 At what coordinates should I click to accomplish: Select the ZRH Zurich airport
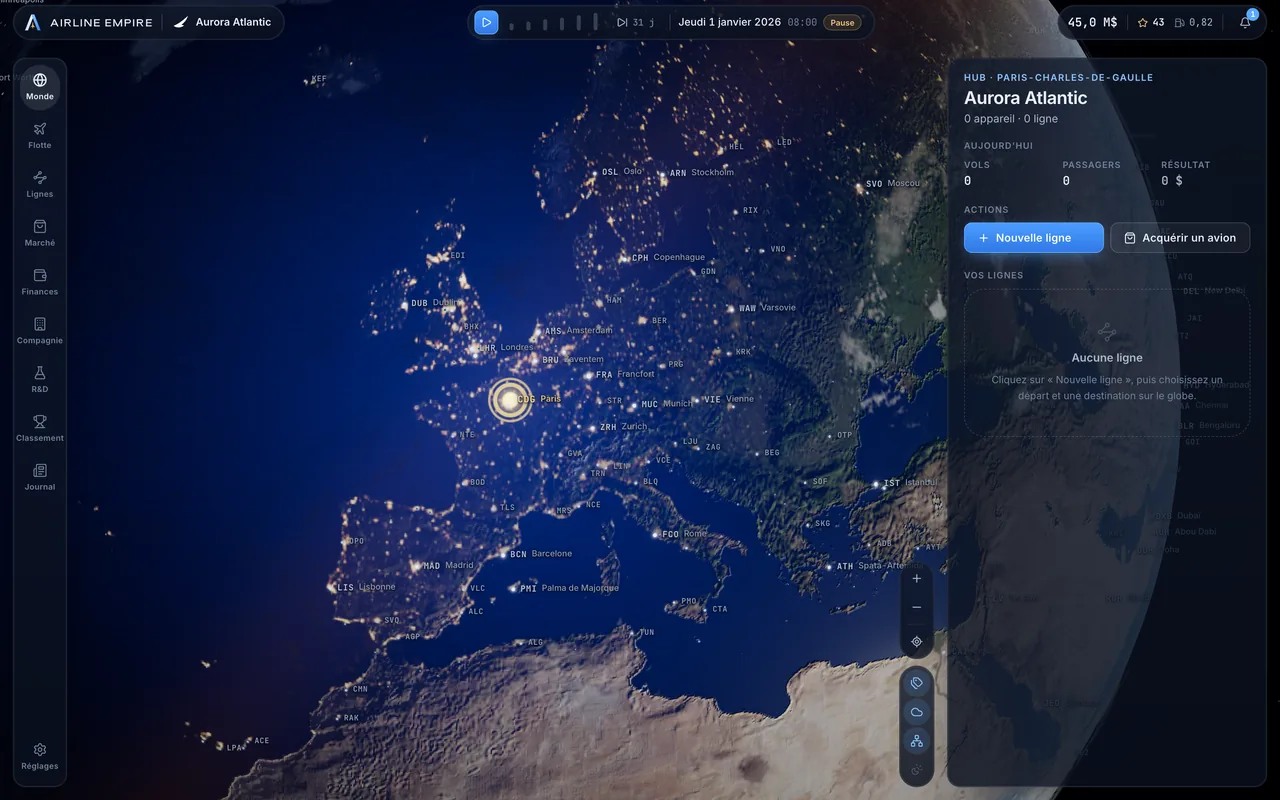[618, 427]
